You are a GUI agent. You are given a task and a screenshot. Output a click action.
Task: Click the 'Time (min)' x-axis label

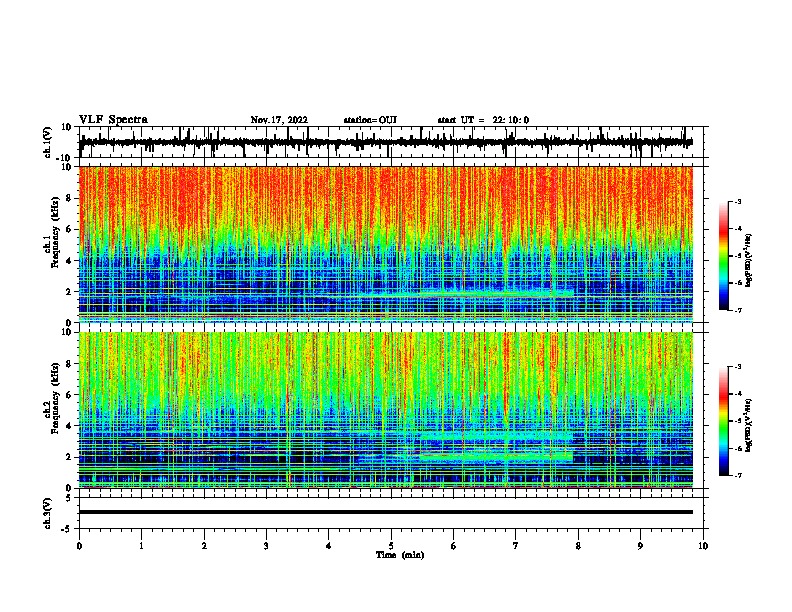pos(400,555)
